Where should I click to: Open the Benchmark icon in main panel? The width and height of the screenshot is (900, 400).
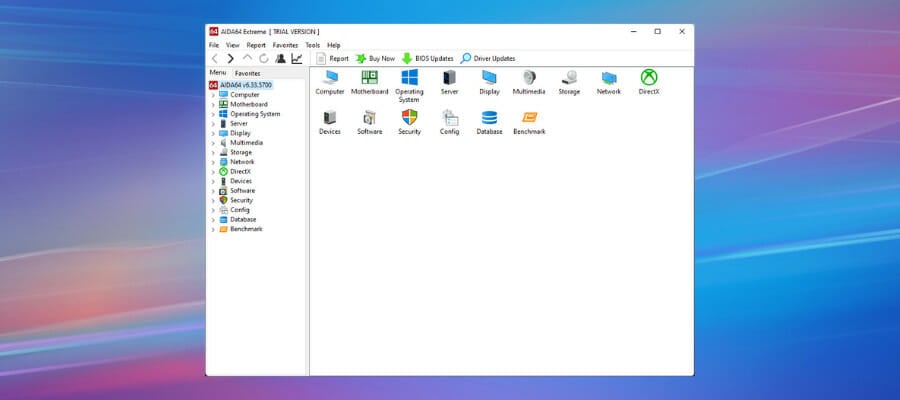(529, 118)
